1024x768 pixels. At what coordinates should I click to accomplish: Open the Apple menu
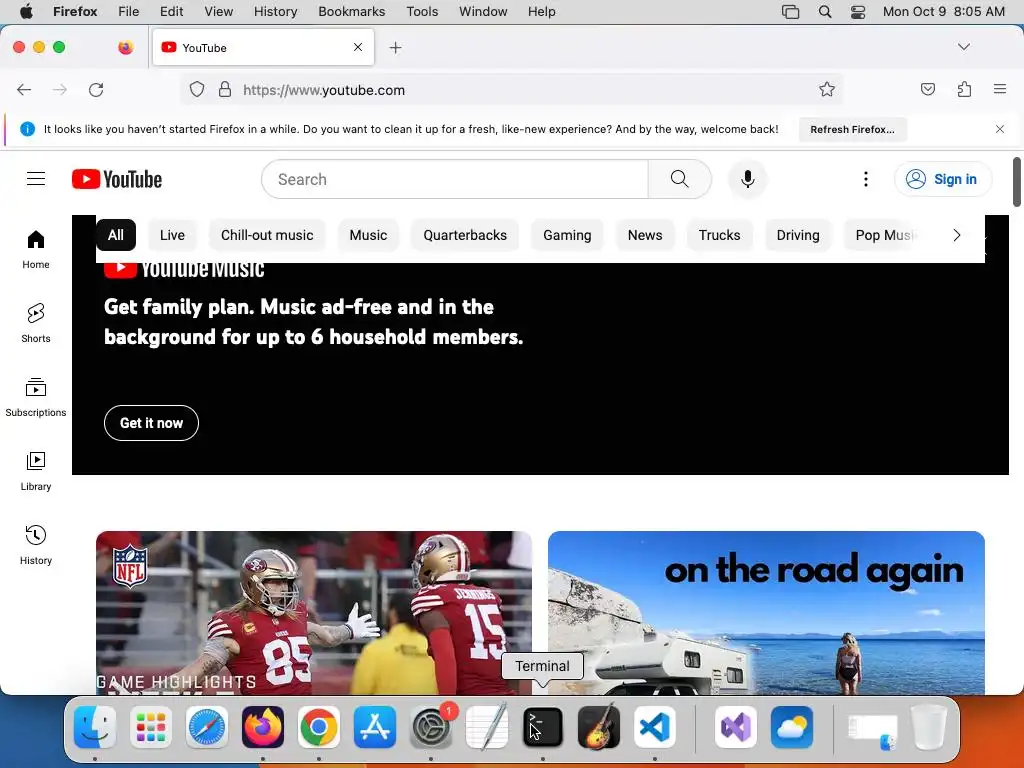pos(26,12)
